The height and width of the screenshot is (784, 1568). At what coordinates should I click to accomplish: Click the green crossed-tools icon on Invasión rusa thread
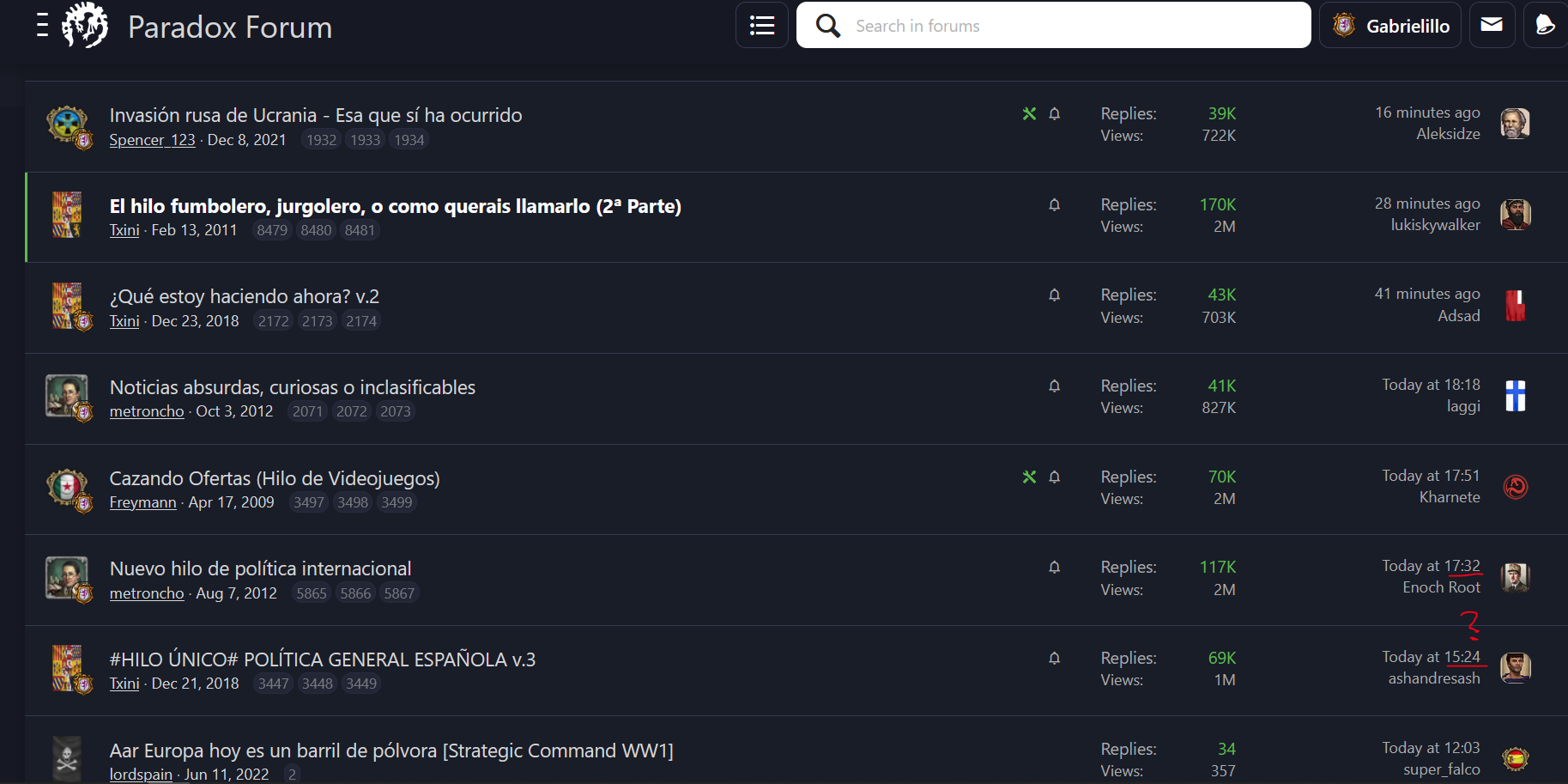coord(1029,112)
